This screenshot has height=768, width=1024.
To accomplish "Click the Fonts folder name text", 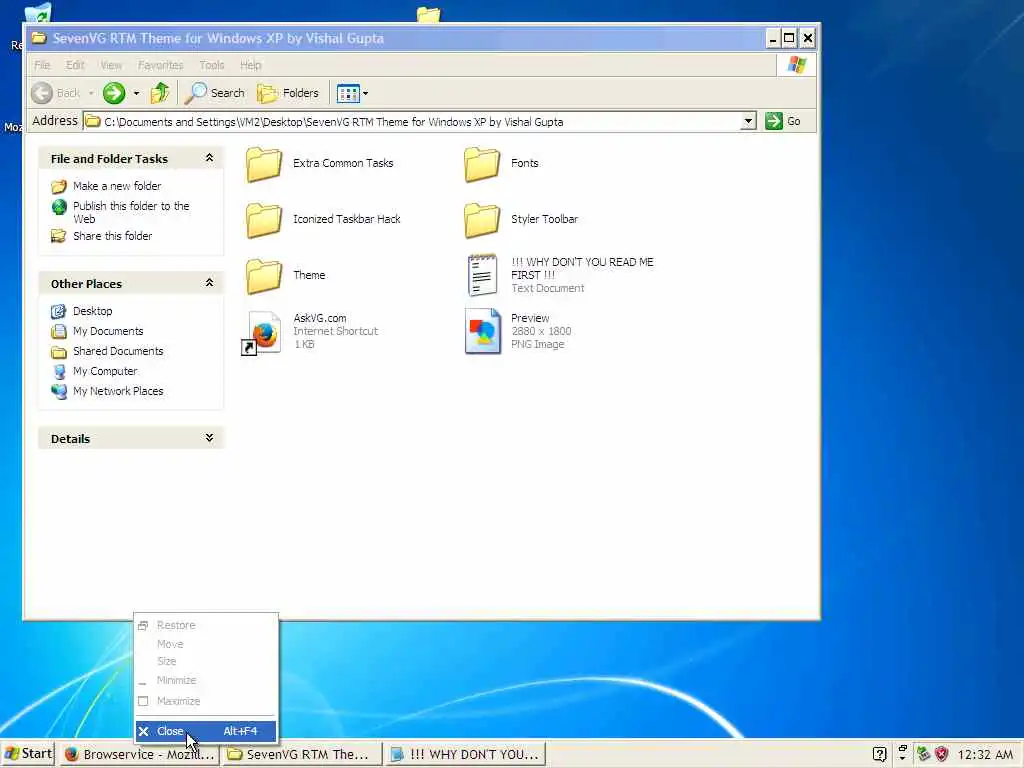I will 524,163.
